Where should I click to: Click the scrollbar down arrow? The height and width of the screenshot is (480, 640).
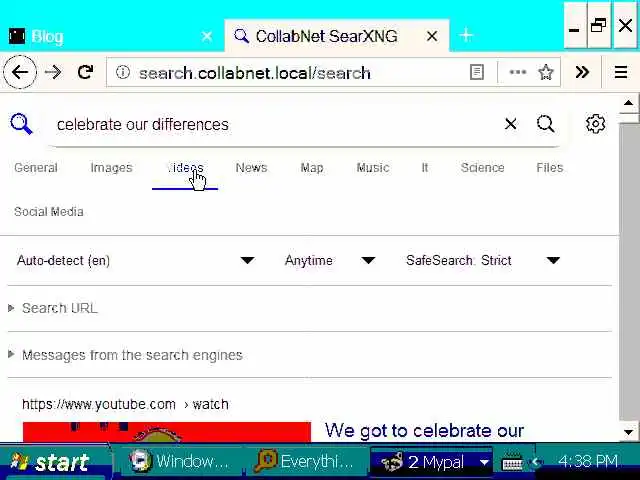(x=629, y=432)
